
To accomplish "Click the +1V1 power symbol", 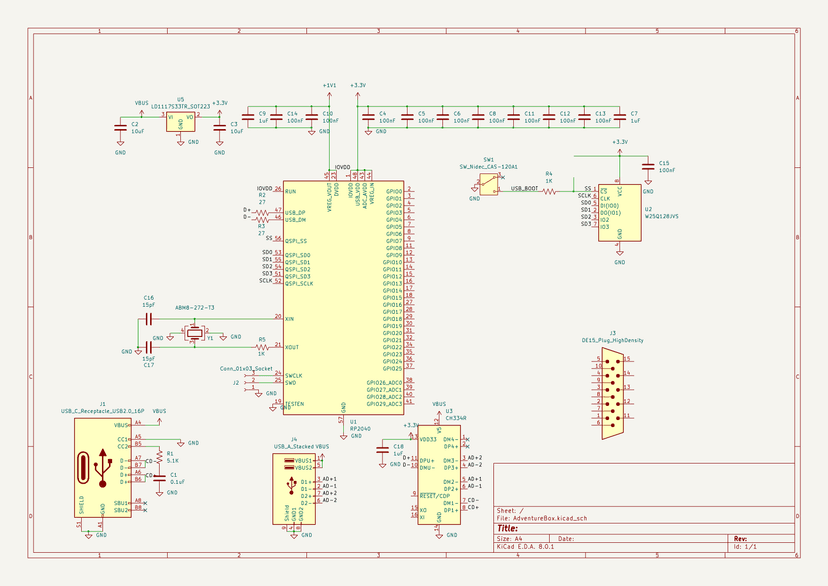I will [x=329, y=90].
